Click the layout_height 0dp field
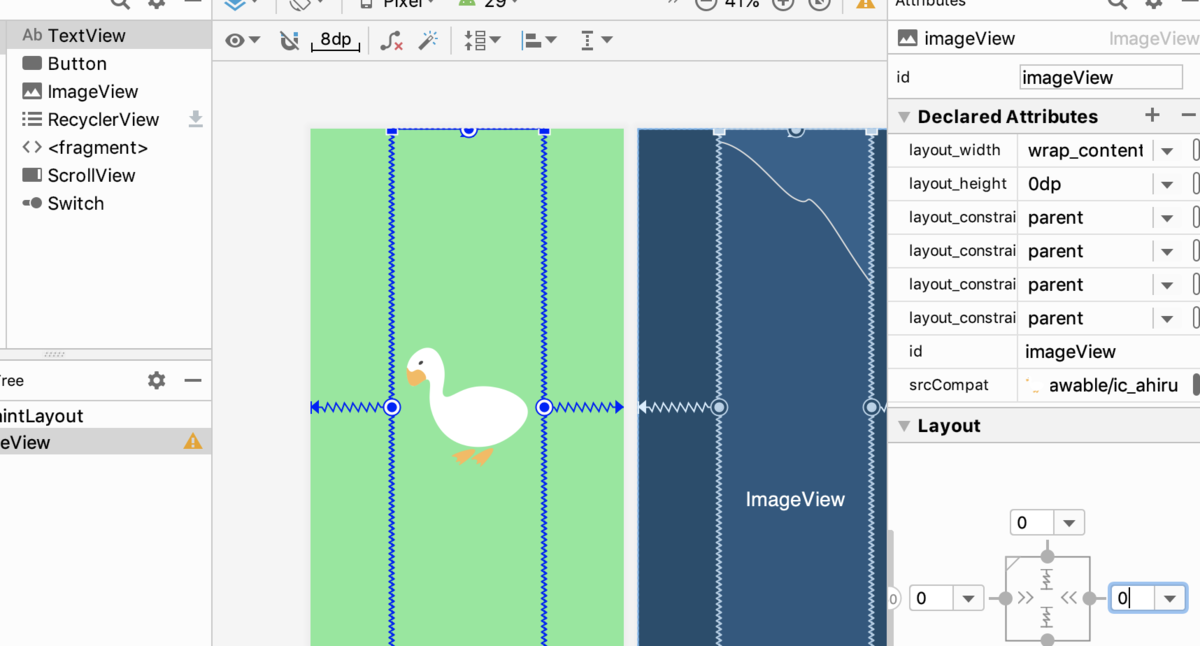 pos(1084,184)
